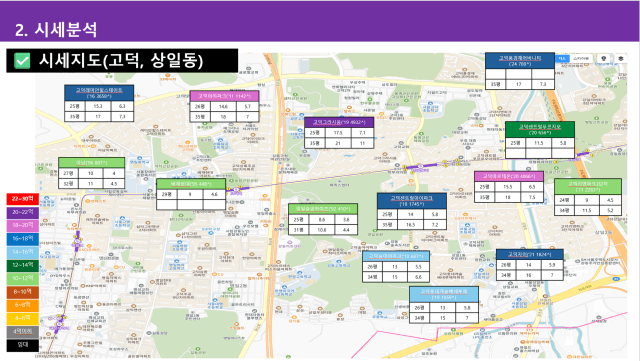Click the green checkmark icon beside 시세지도
Image resolution: width=640 pixels, height=361 pixels.
pyautogui.click(x=22, y=61)
